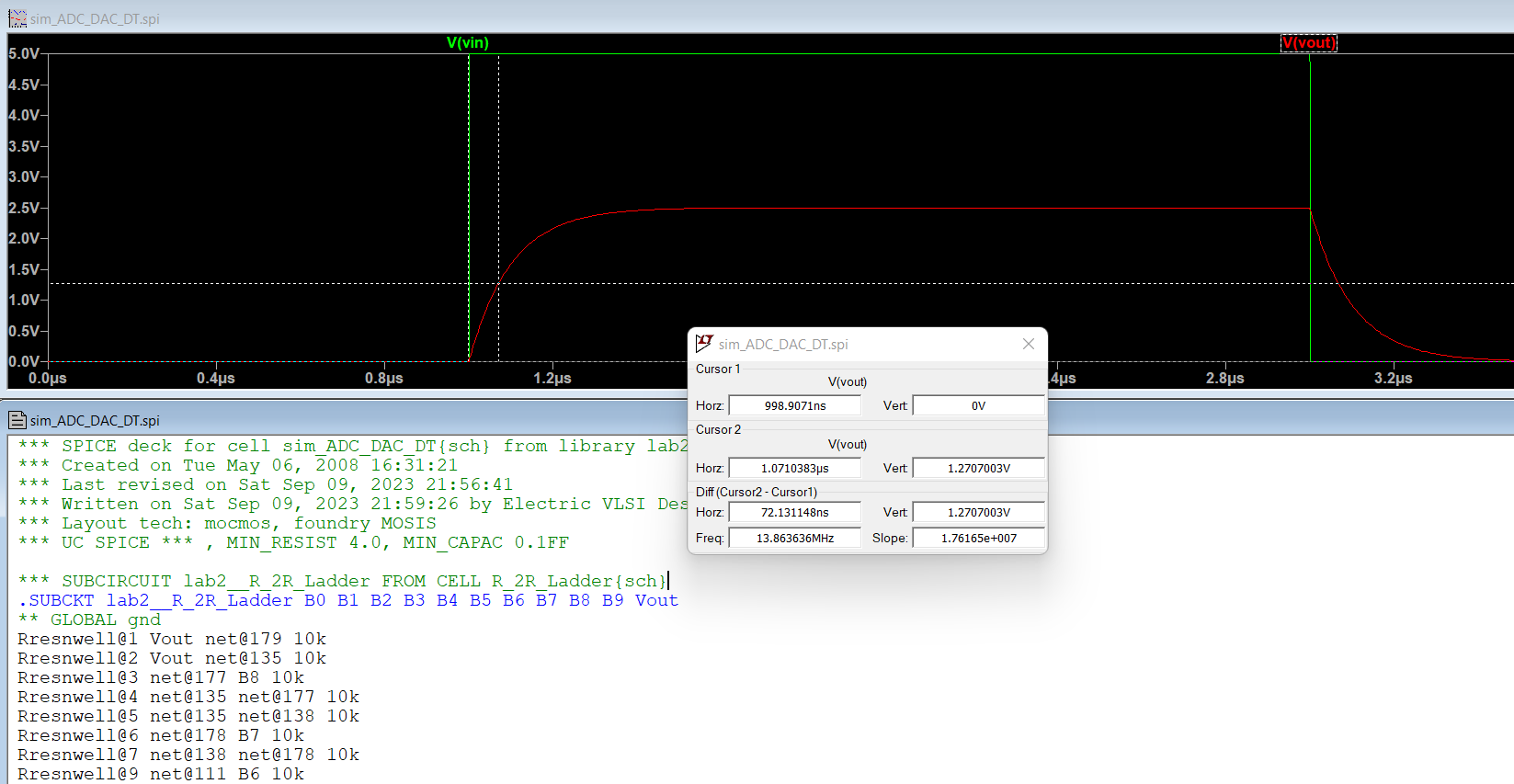Click the LTspice icon in cursor dialog title
The width and height of the screenshot is (1514, 784).
[x=704, y=344]
